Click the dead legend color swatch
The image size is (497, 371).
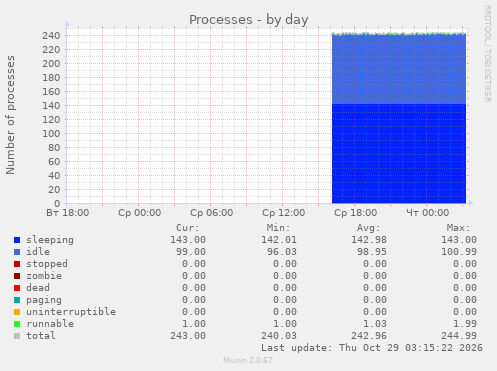[17, 288]
